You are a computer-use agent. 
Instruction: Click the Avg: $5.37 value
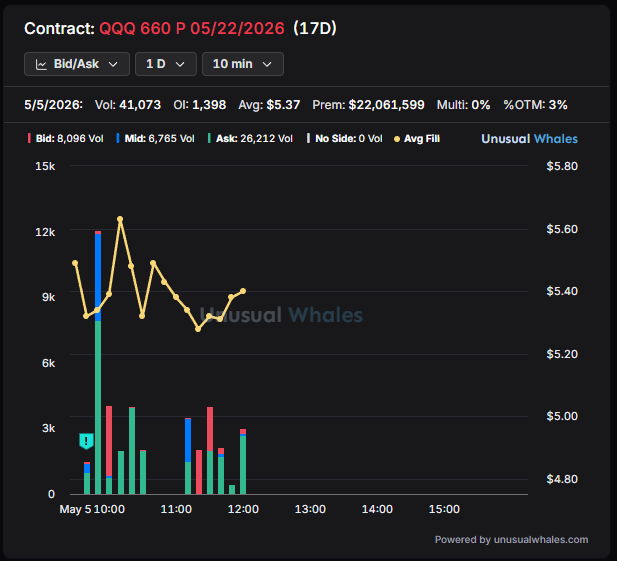pos(269,105)
